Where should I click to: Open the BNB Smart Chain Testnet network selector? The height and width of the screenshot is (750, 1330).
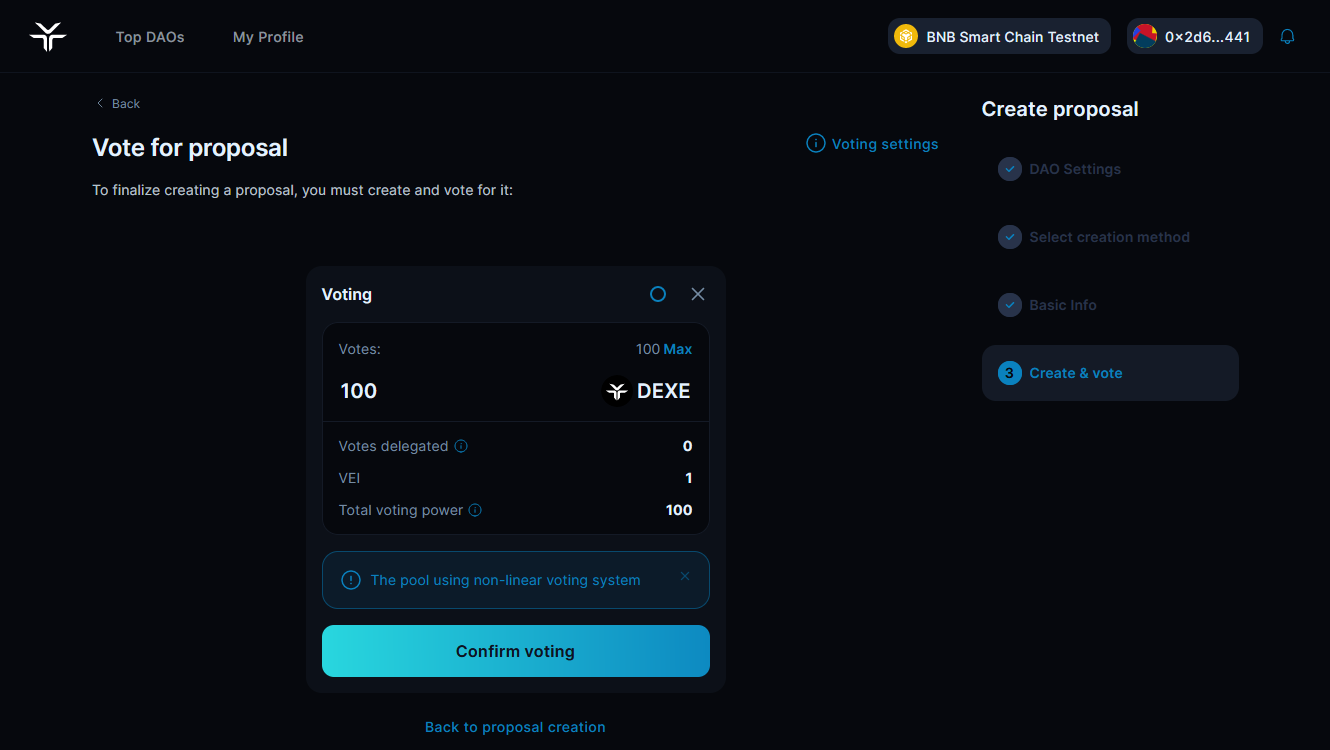click(x=999, y=37)
